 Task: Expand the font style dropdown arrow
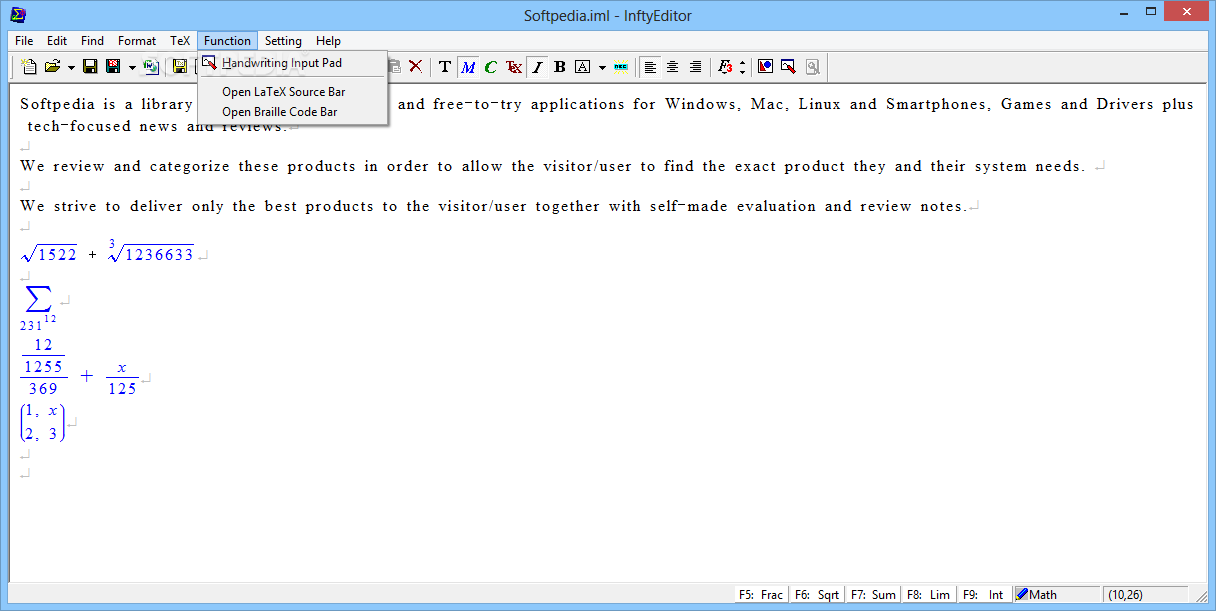point(602,67)
